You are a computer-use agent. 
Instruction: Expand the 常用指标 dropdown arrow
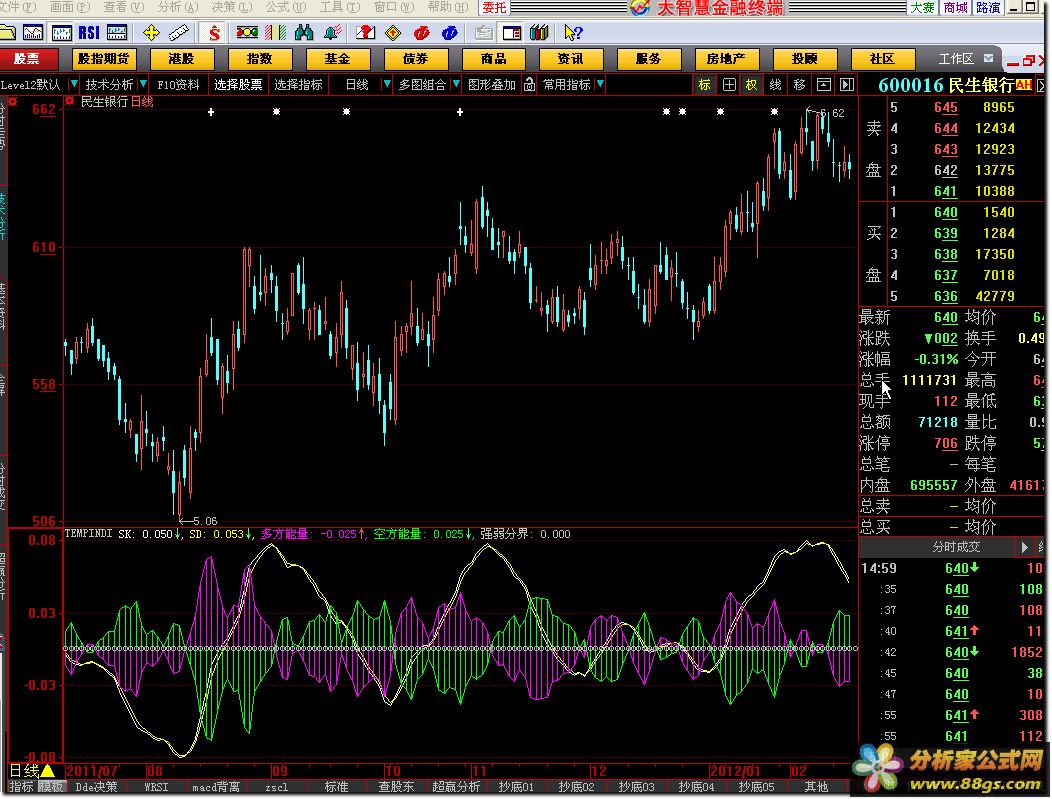pyautogui.click(x=600, y=85)
